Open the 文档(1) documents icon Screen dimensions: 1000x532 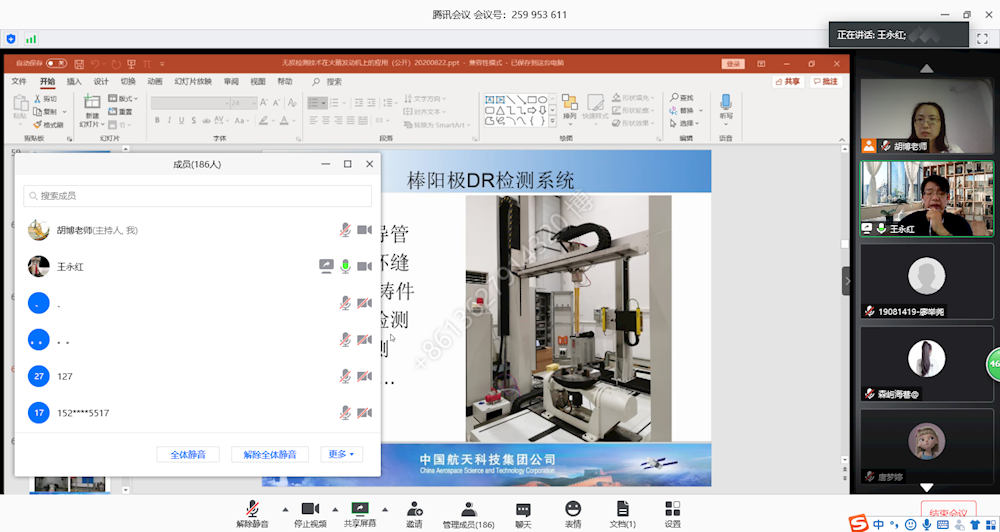[x=622, y=509]
